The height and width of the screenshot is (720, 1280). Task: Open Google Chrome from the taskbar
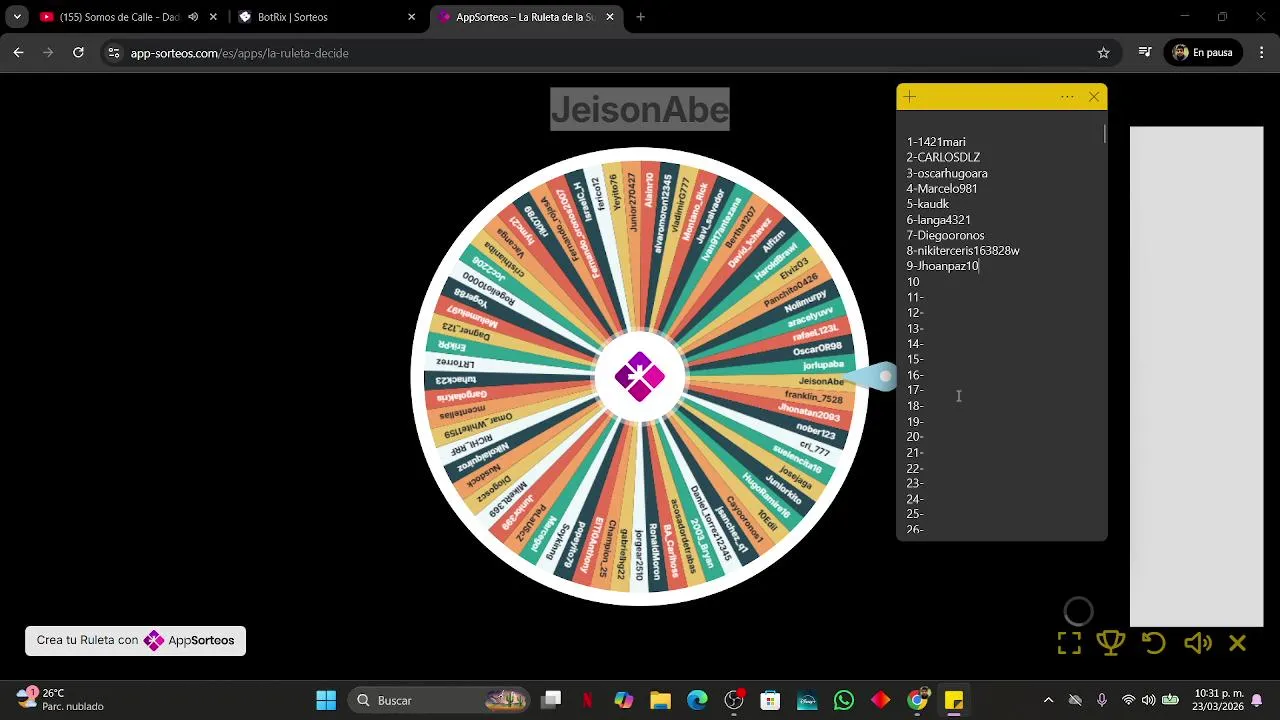pos(917,700)
